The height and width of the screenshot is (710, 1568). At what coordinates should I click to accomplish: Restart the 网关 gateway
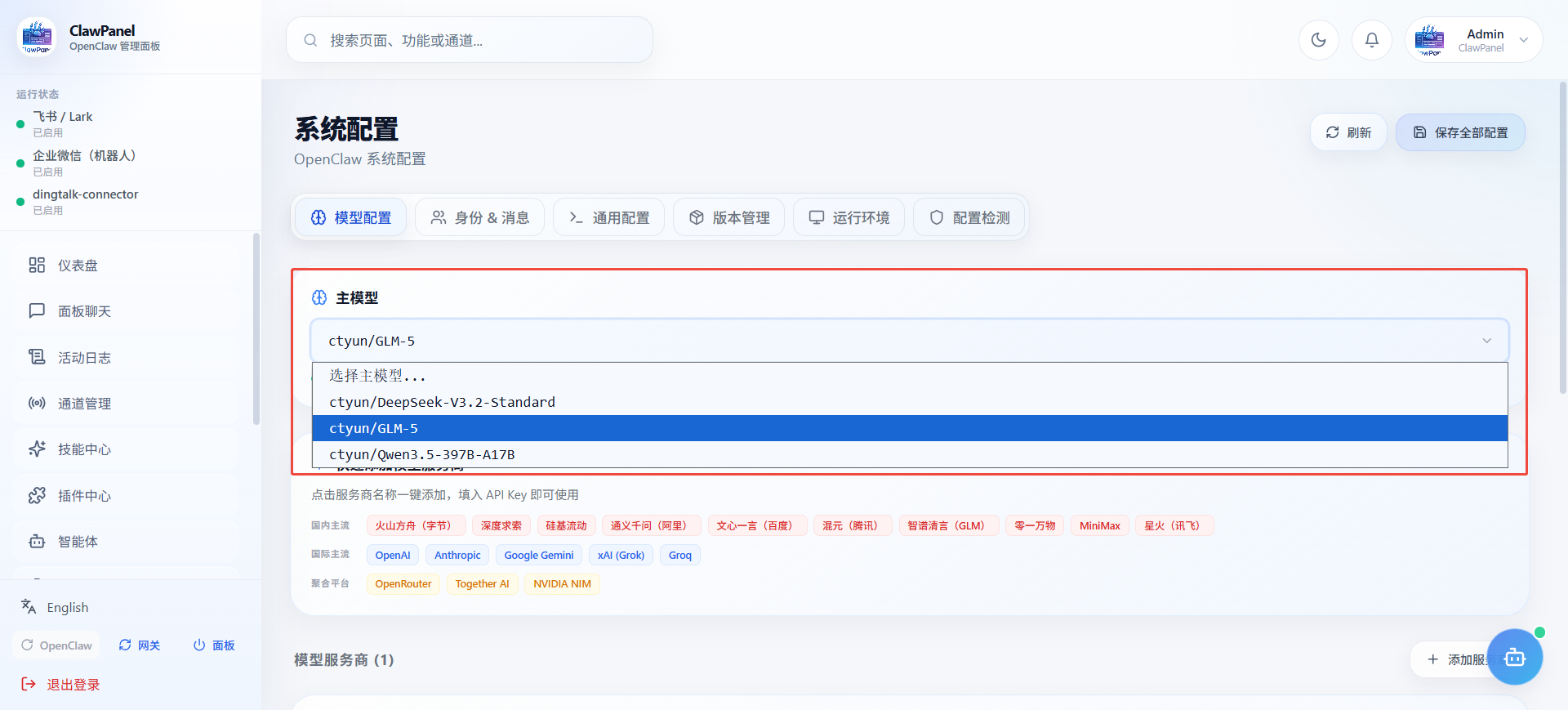[x=140, y=645]
